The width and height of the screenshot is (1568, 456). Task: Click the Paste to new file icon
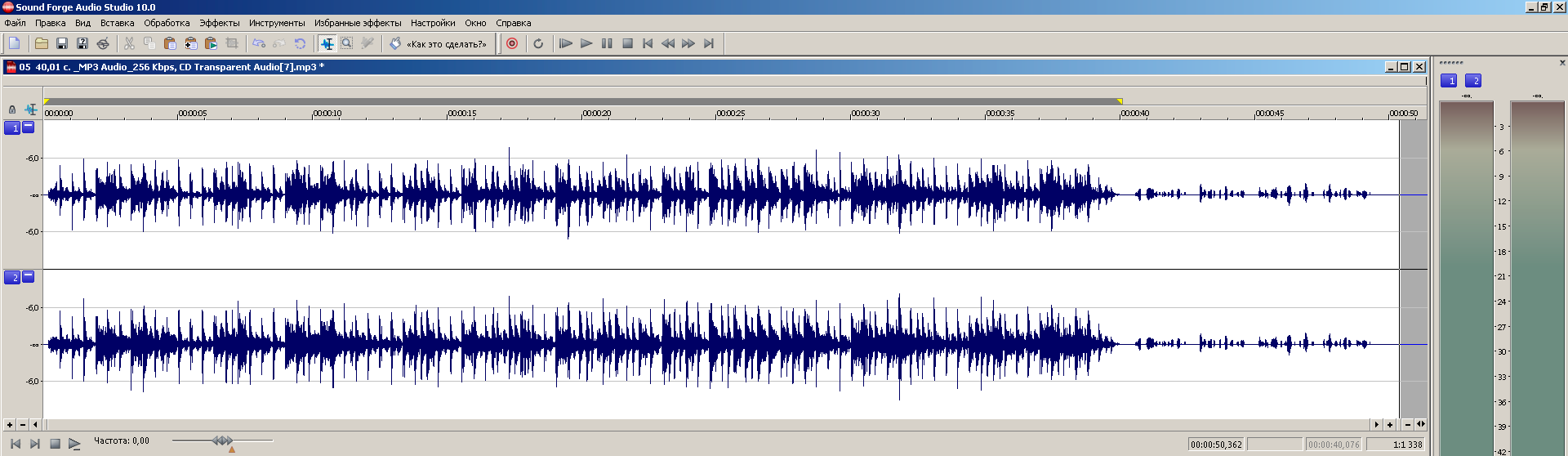coord(211,43)
